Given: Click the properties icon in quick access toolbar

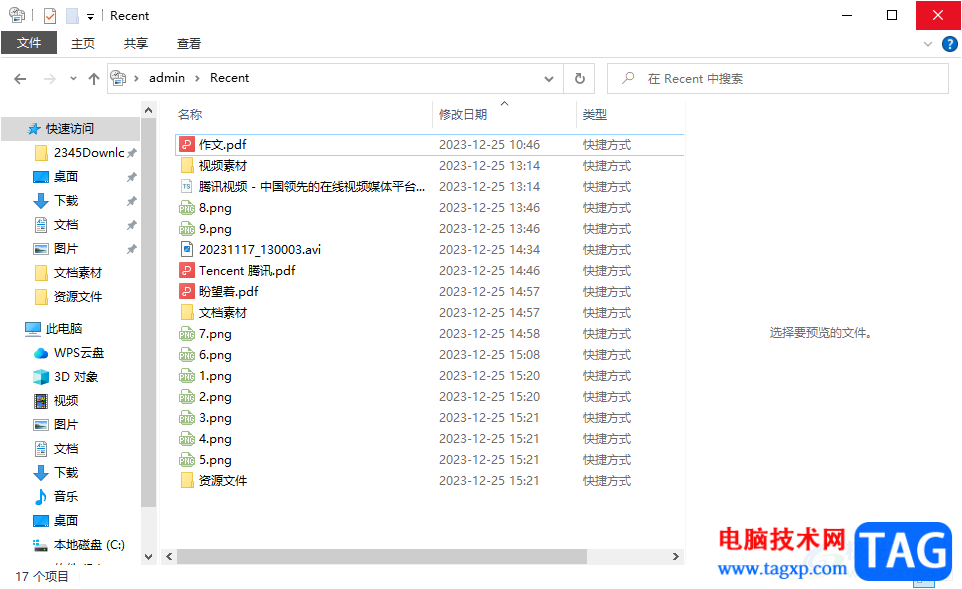Looking at the screenshot, I should 50,15.
